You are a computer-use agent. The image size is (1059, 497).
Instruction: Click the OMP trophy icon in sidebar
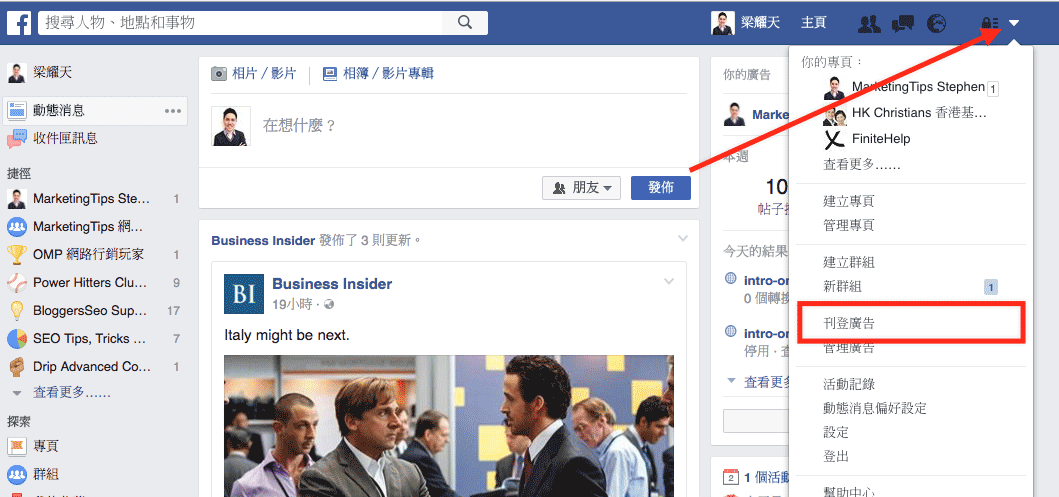tap(16, 255)
